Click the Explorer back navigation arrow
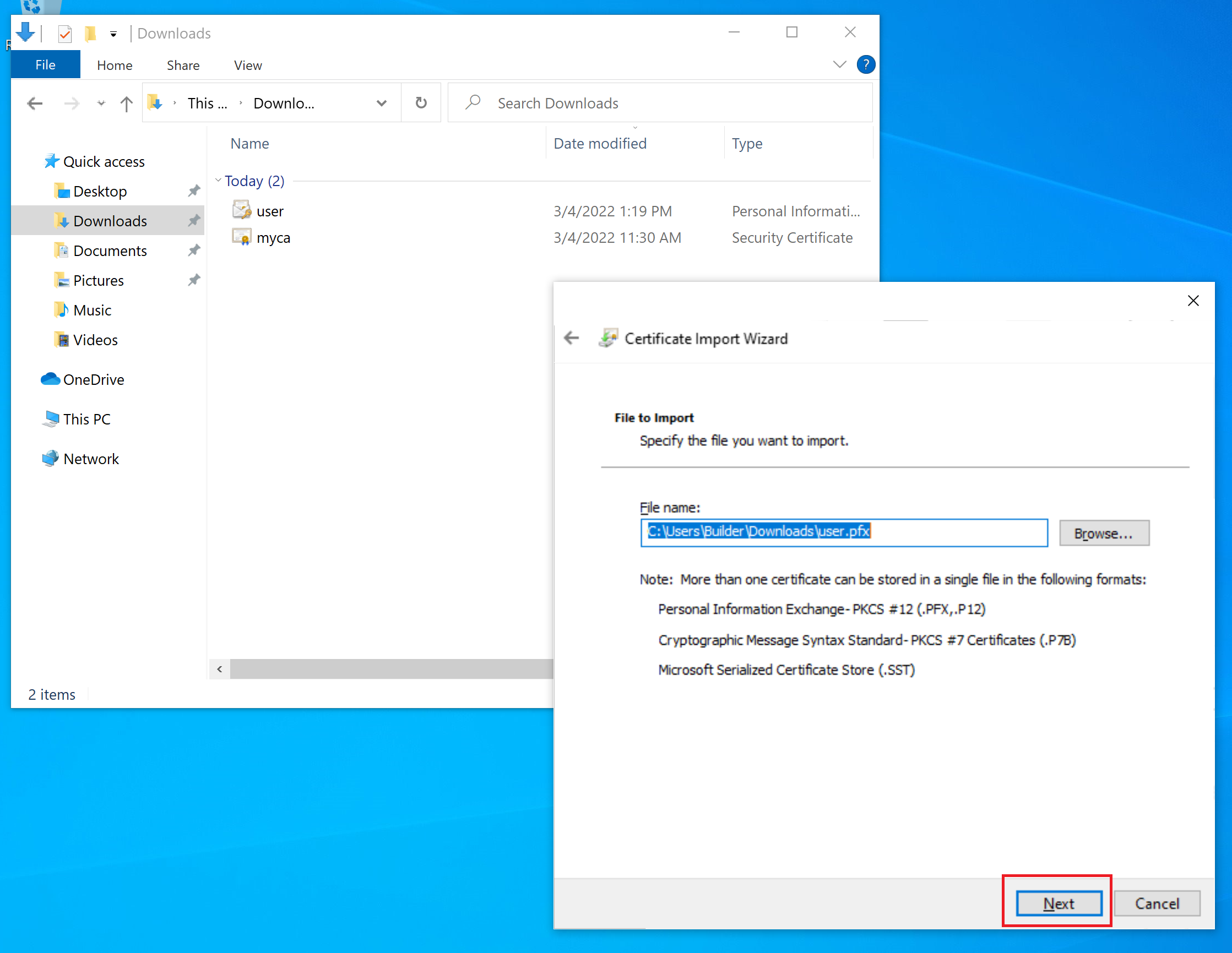Viewport: 1232px width, 953px height. 35,103
